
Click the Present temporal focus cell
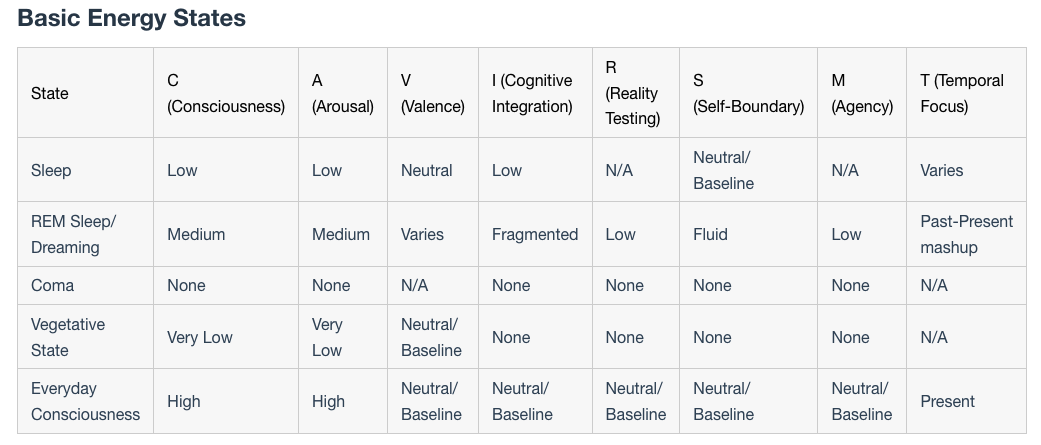[x=947, y=401]
